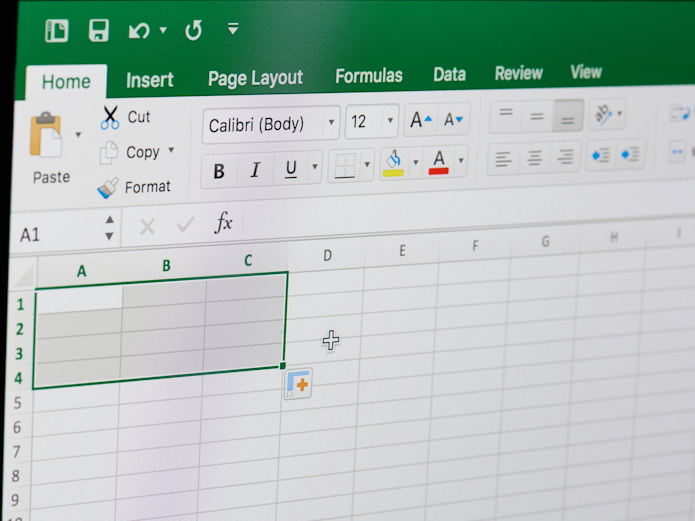This screenshot has height=521, width=695.
Task: Toggle Bold formatting
Action: (x=219, y=171)
